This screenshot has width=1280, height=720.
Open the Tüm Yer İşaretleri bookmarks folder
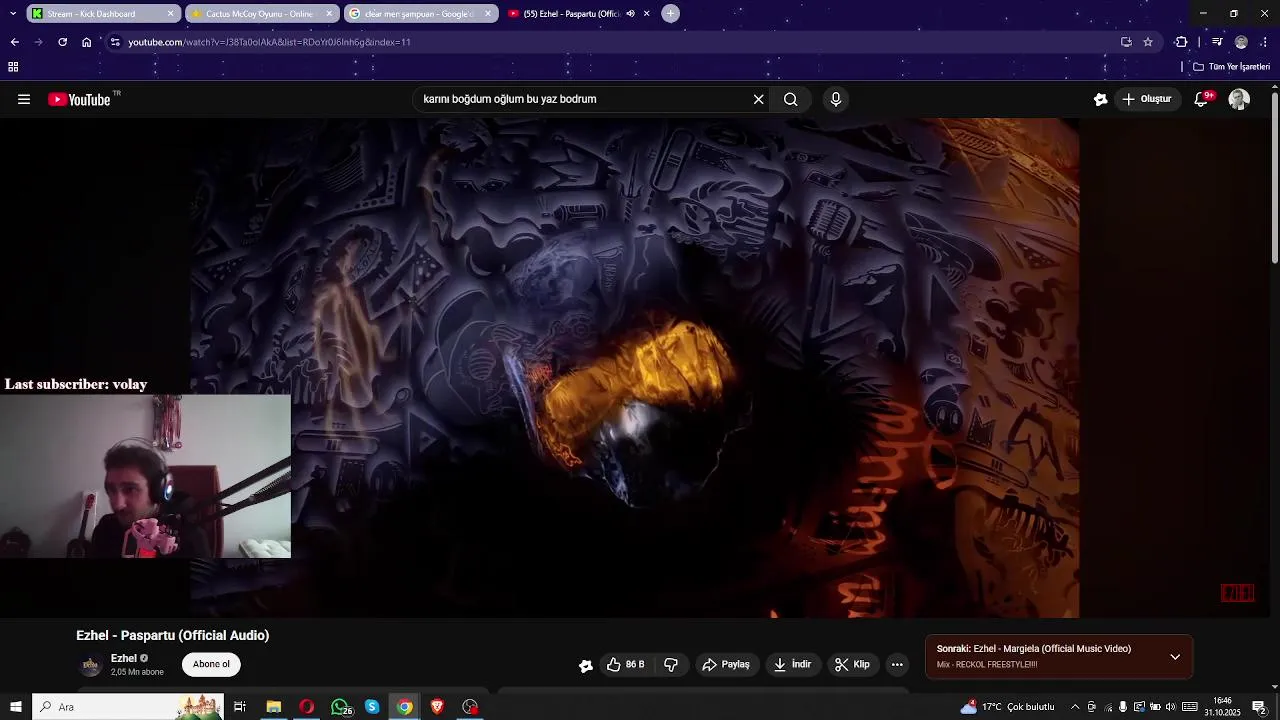point(1232,67)
